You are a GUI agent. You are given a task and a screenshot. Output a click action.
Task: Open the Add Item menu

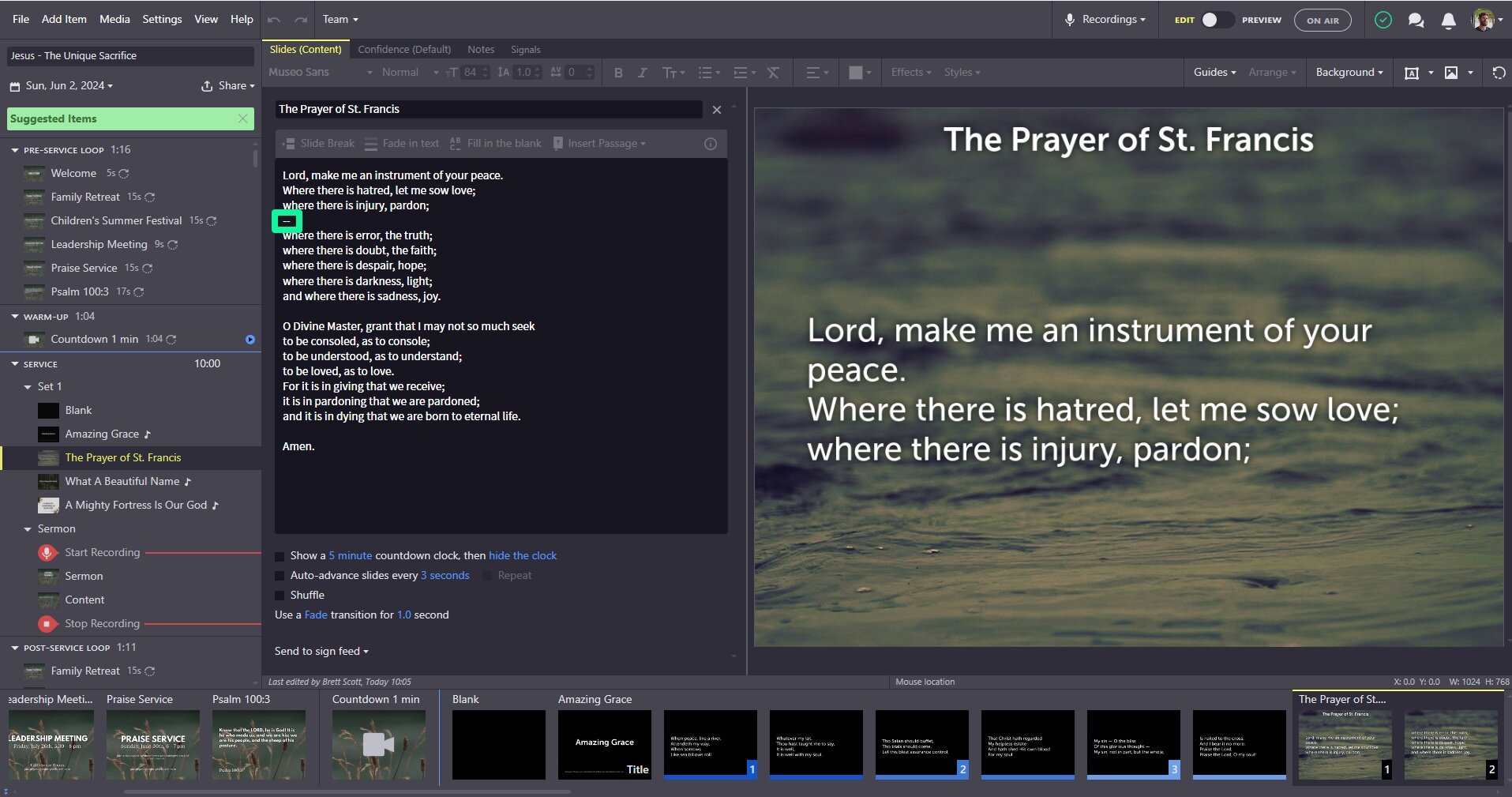64,20
